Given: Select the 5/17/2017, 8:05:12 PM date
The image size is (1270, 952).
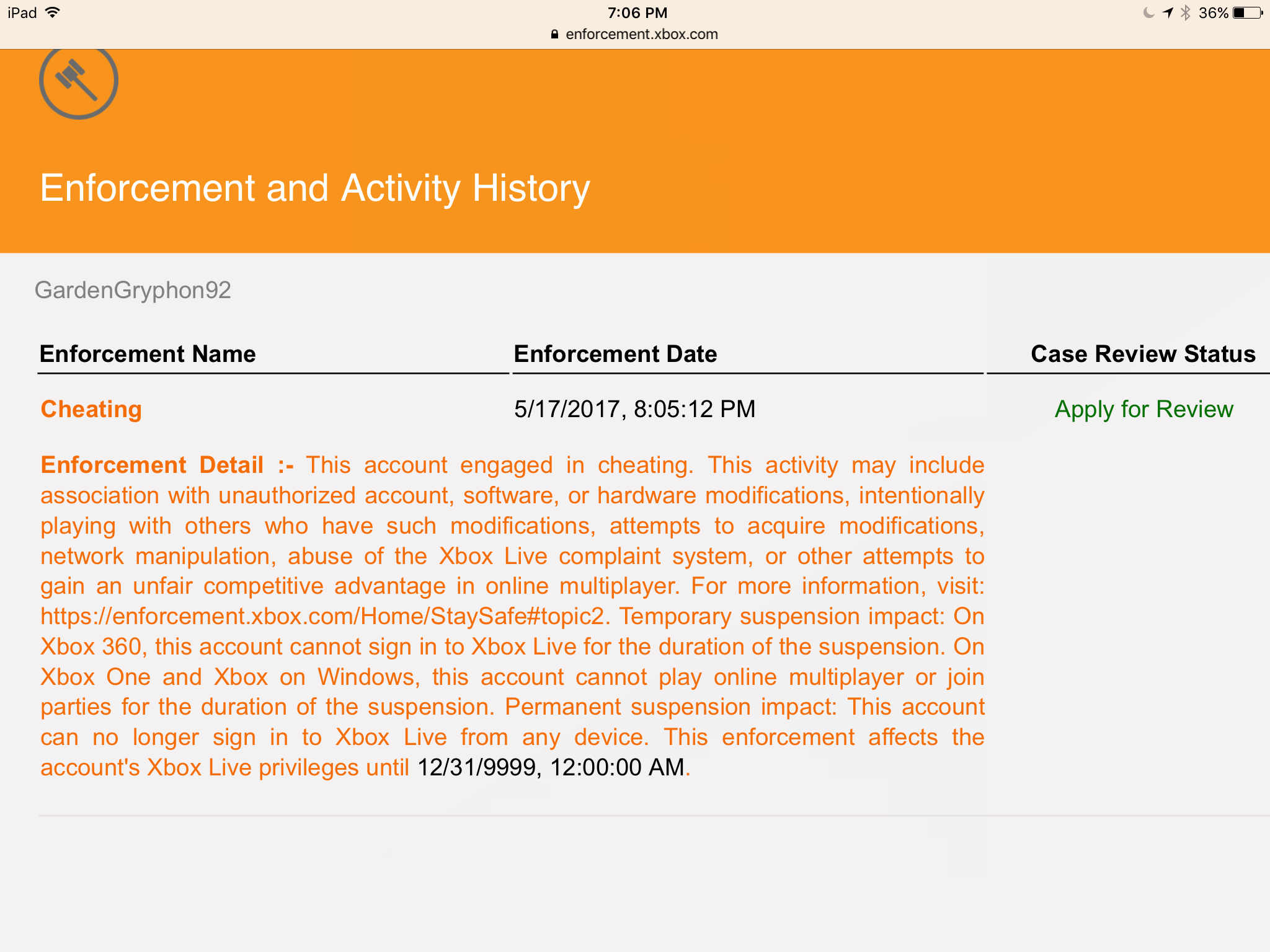Looking at the screenshot, I should click(635, 409).
